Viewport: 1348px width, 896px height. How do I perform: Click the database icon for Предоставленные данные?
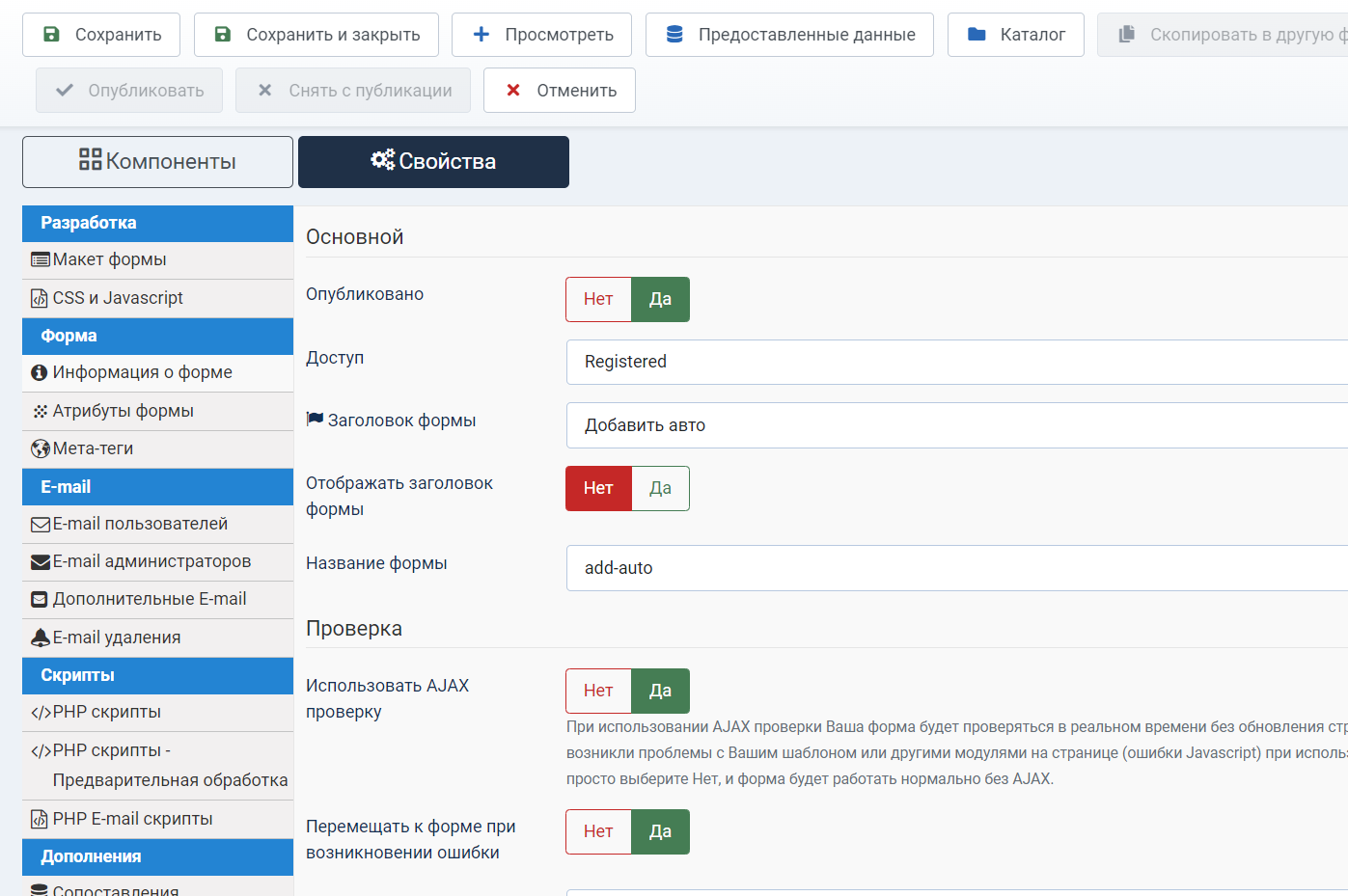(x=674, y=35)
